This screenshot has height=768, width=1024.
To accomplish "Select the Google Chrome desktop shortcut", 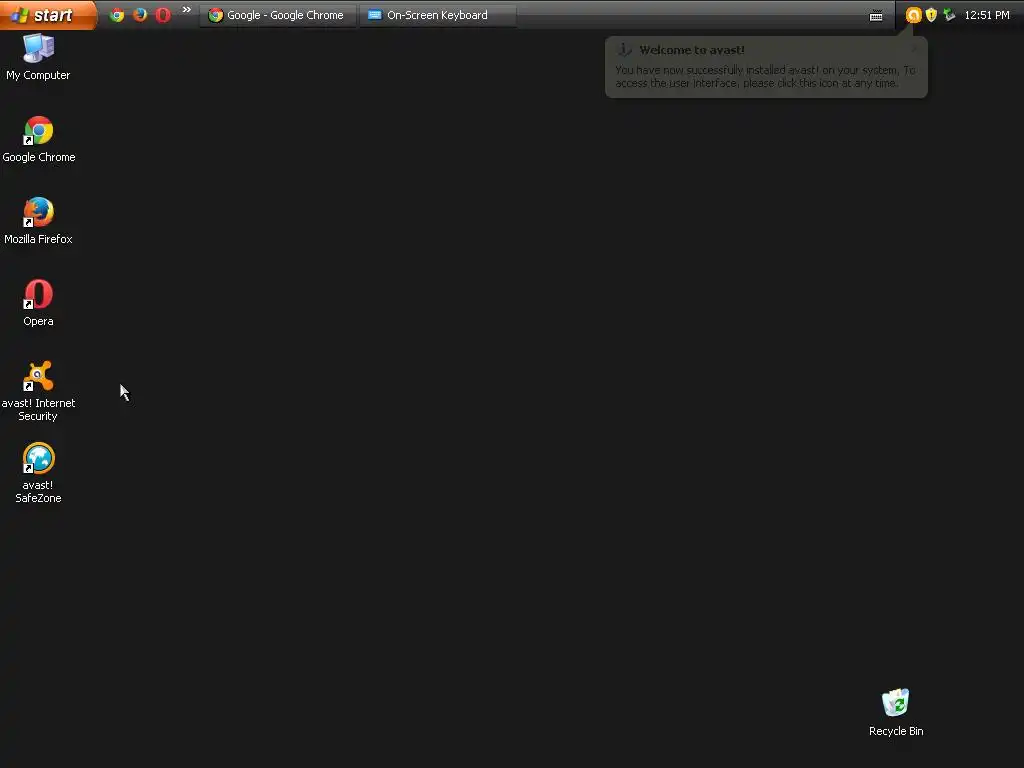I will pyautogui.click(x=39, y=139).
